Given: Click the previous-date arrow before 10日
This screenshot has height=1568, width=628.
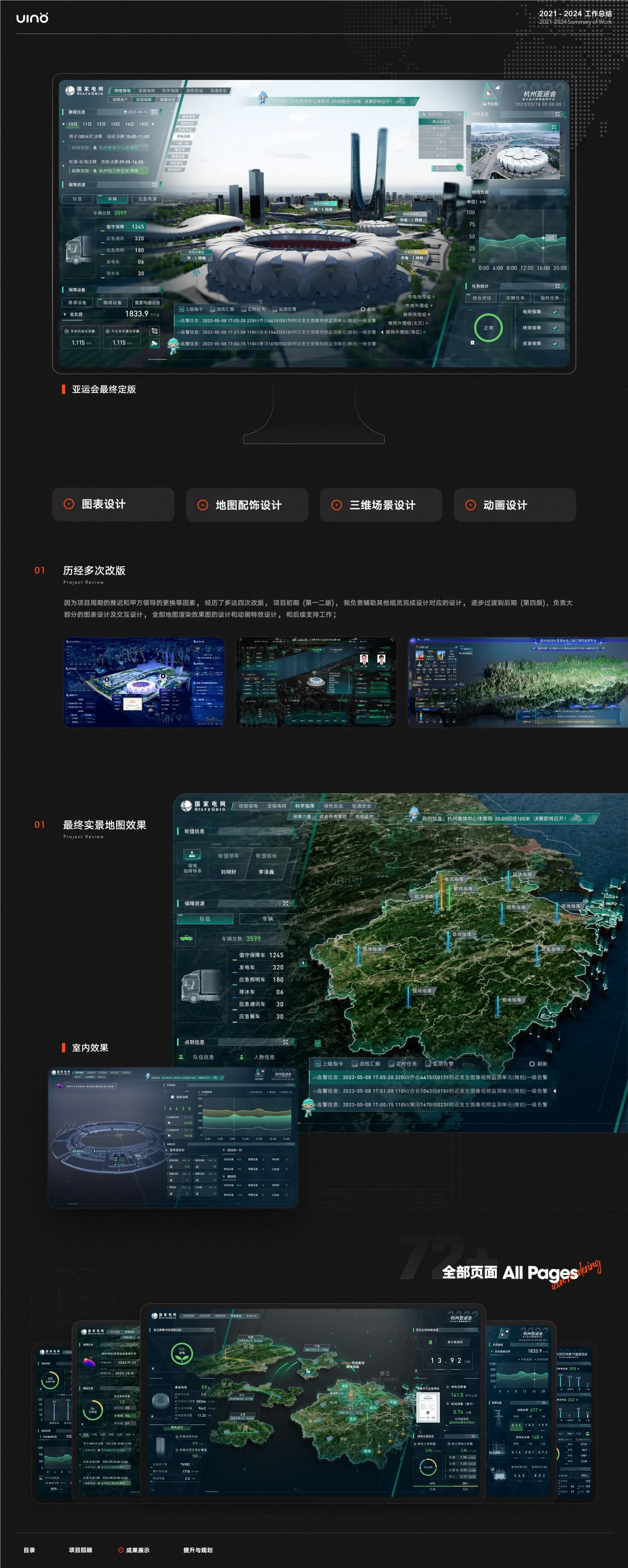Looking at the screenshot, I should [x=63, y=124].
